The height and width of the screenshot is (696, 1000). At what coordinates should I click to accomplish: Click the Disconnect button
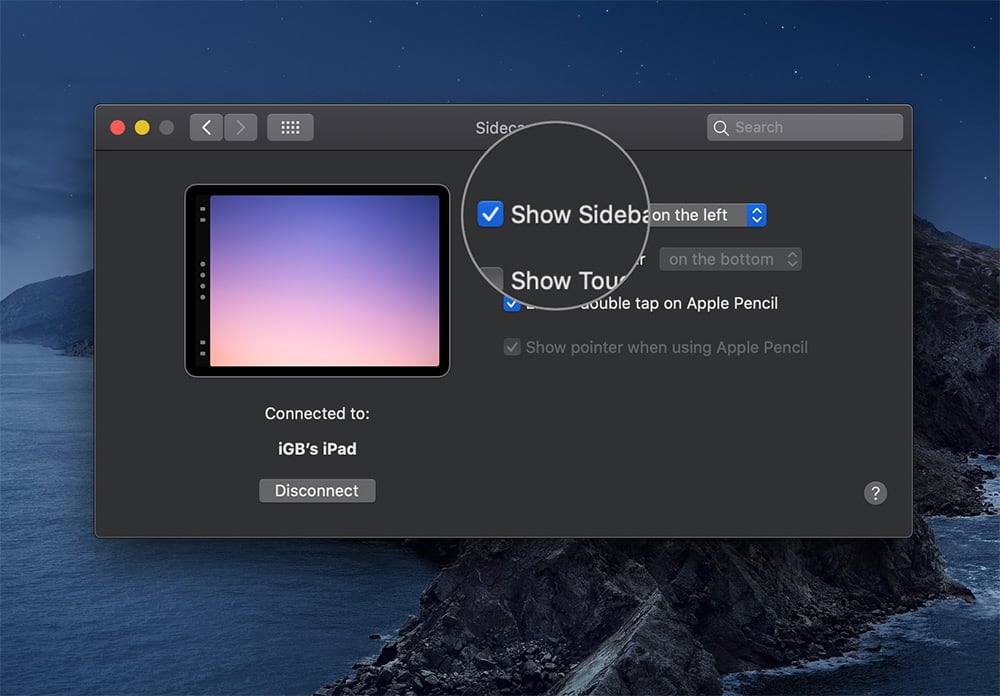click(317, 490)
